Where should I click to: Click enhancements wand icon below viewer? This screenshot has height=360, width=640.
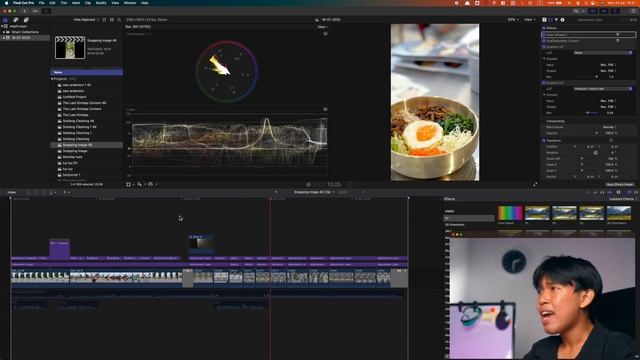pos(140,184)
